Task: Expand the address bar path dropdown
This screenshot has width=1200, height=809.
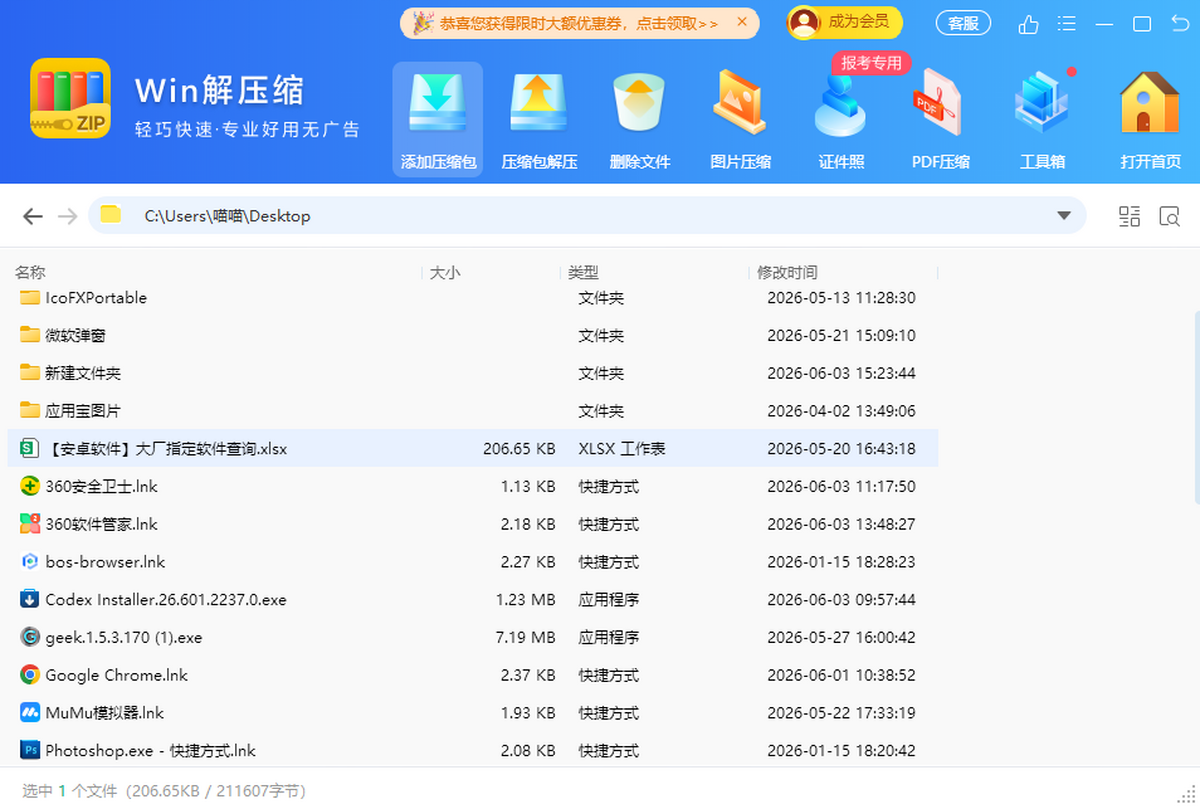Action: click(x=1064, y=216)
